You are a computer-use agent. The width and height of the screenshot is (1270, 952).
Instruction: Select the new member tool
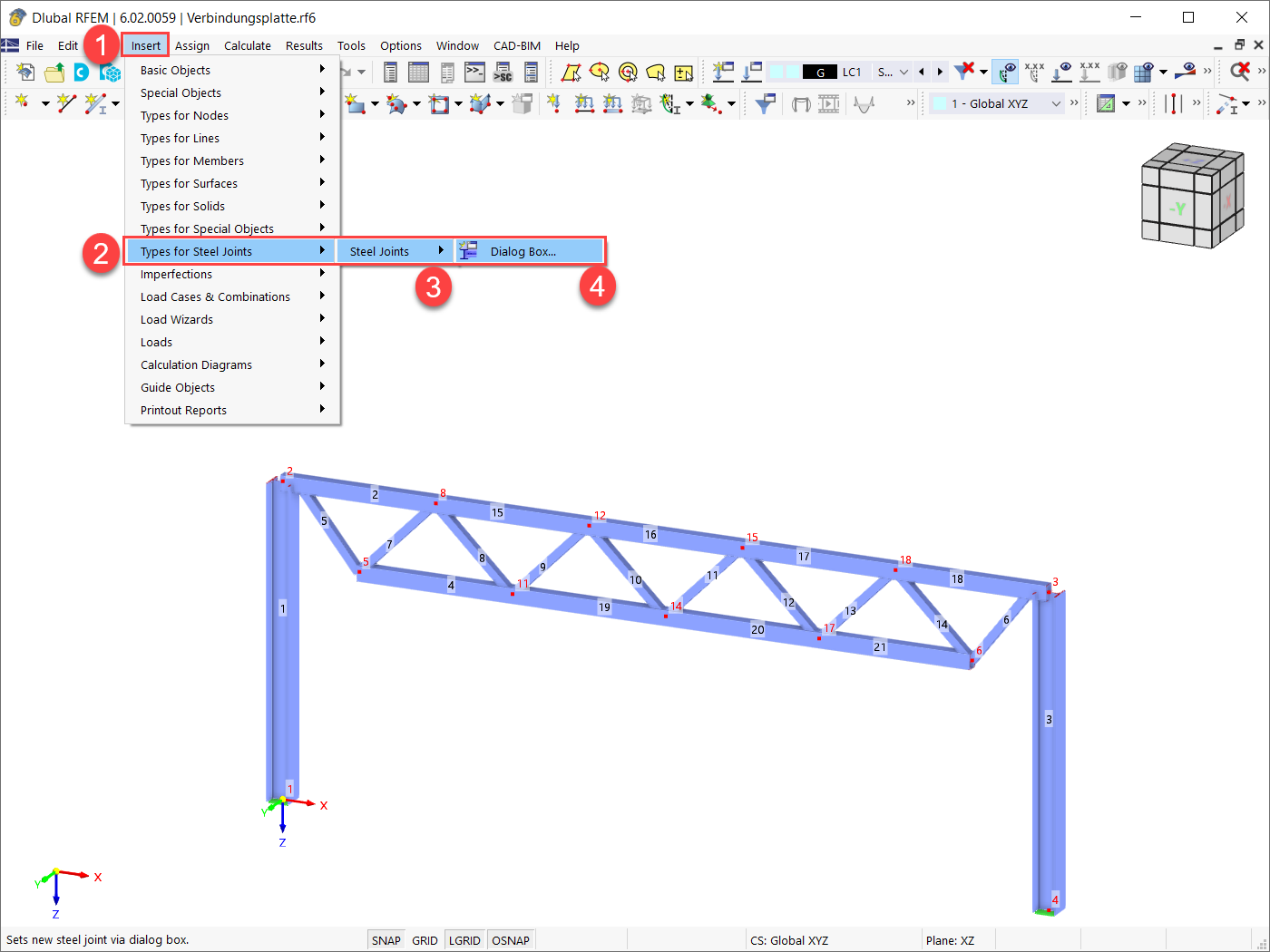point(94,103)
